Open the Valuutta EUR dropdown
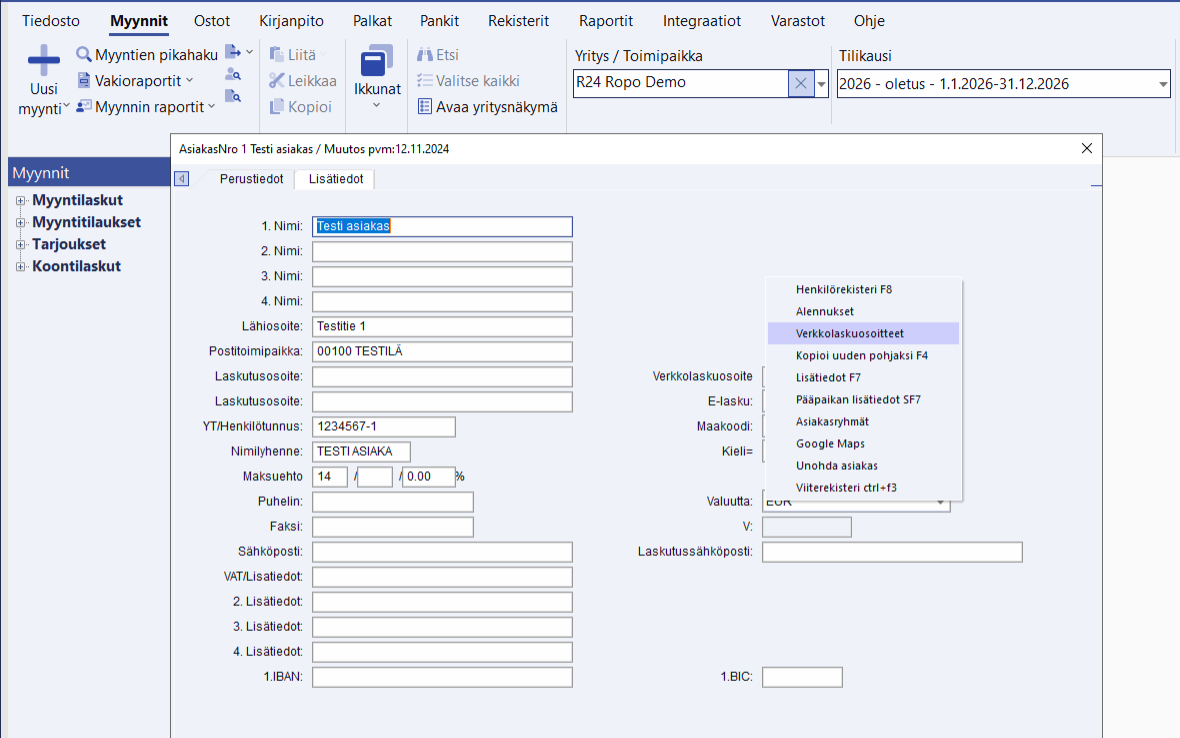The image size is (1180, 738). pyautogui.click(x=940, y=503)
